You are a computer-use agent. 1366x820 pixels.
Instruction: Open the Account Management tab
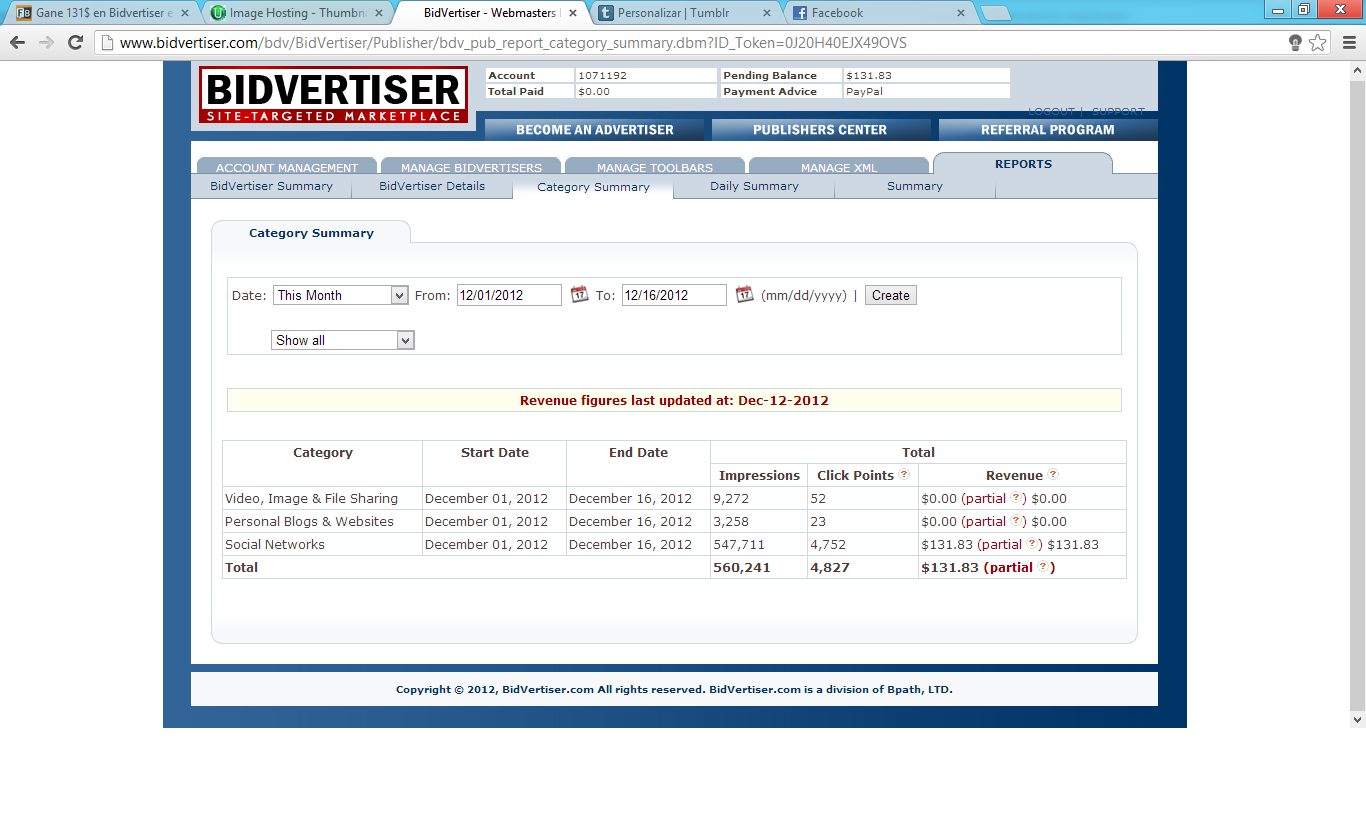click(287, 167)
